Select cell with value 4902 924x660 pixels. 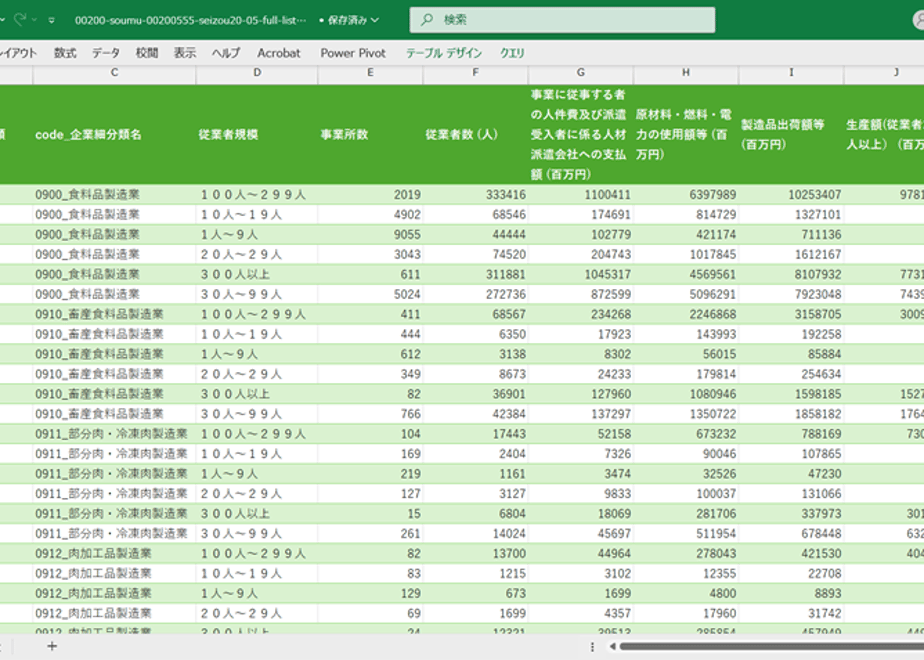point(370,214)
